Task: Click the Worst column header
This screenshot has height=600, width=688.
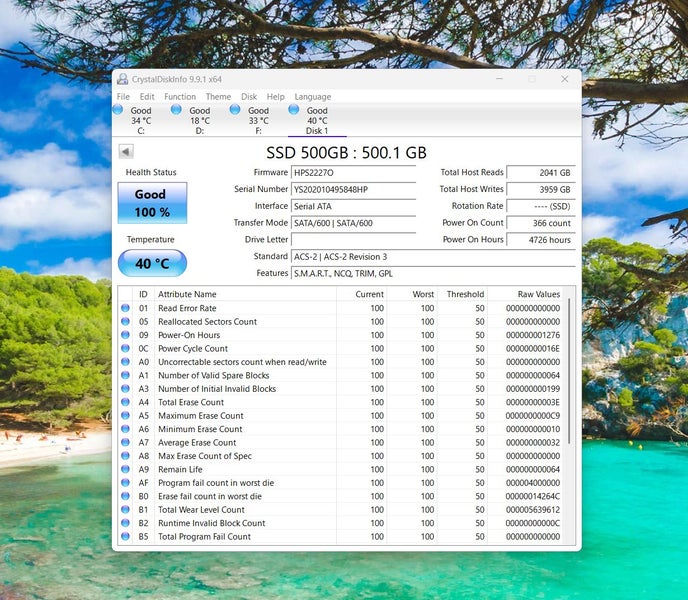Action: tap(412, 294)
